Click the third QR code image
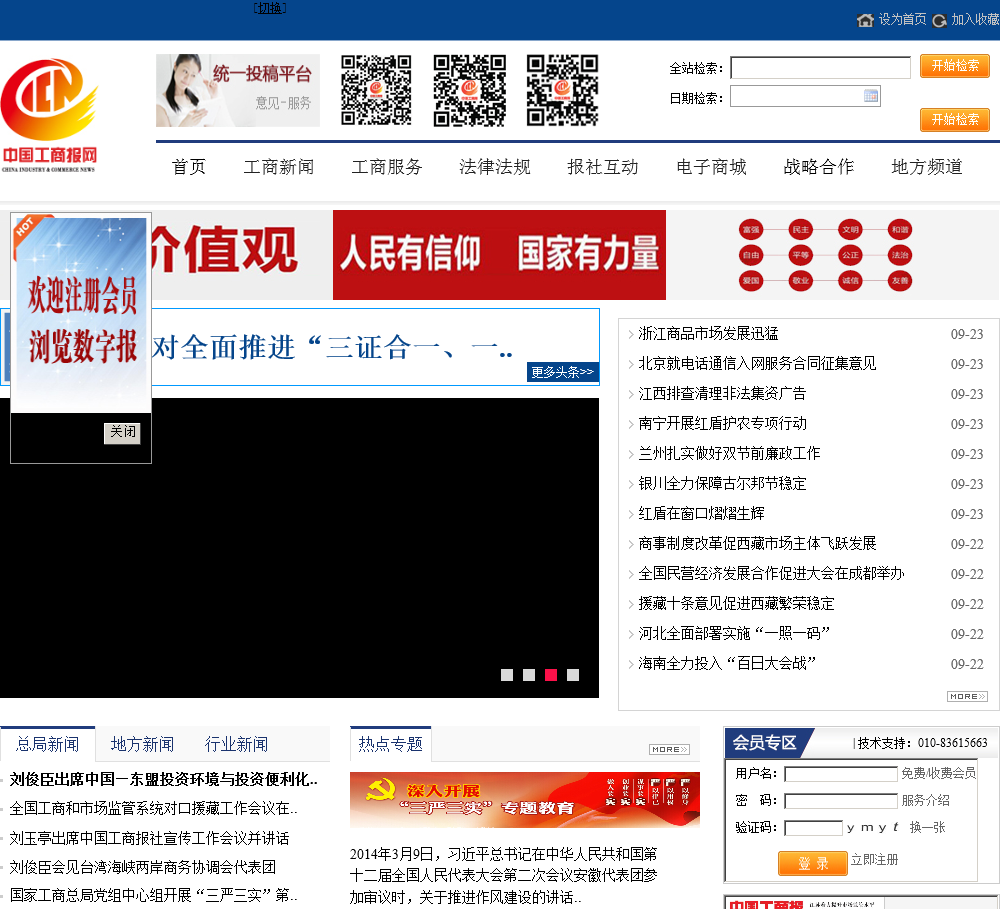This screenshot has height=909, width=1000. pos(562,90)
